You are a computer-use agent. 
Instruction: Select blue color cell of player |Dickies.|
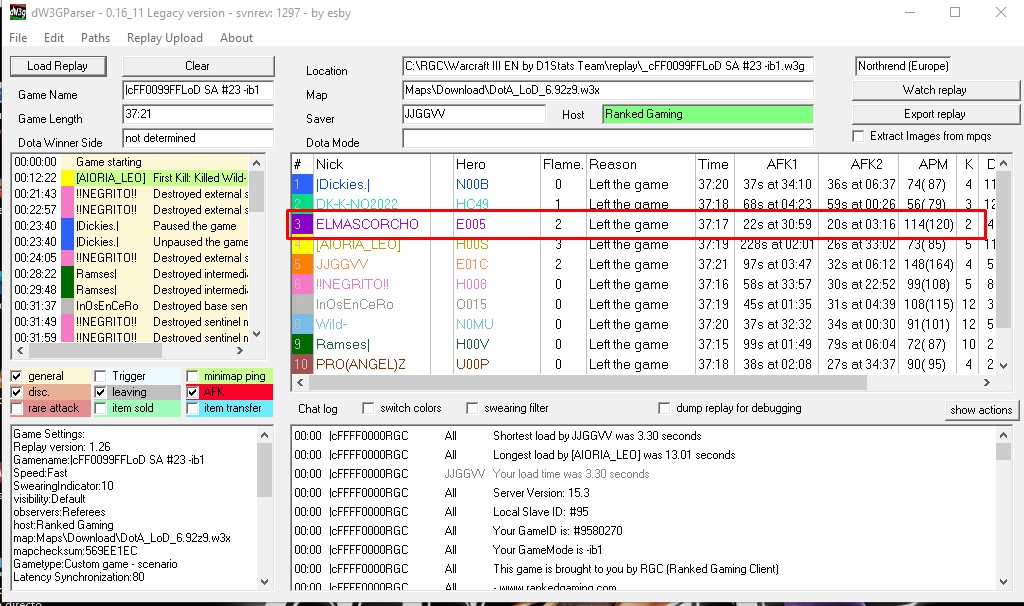click(x=301, y=185)
